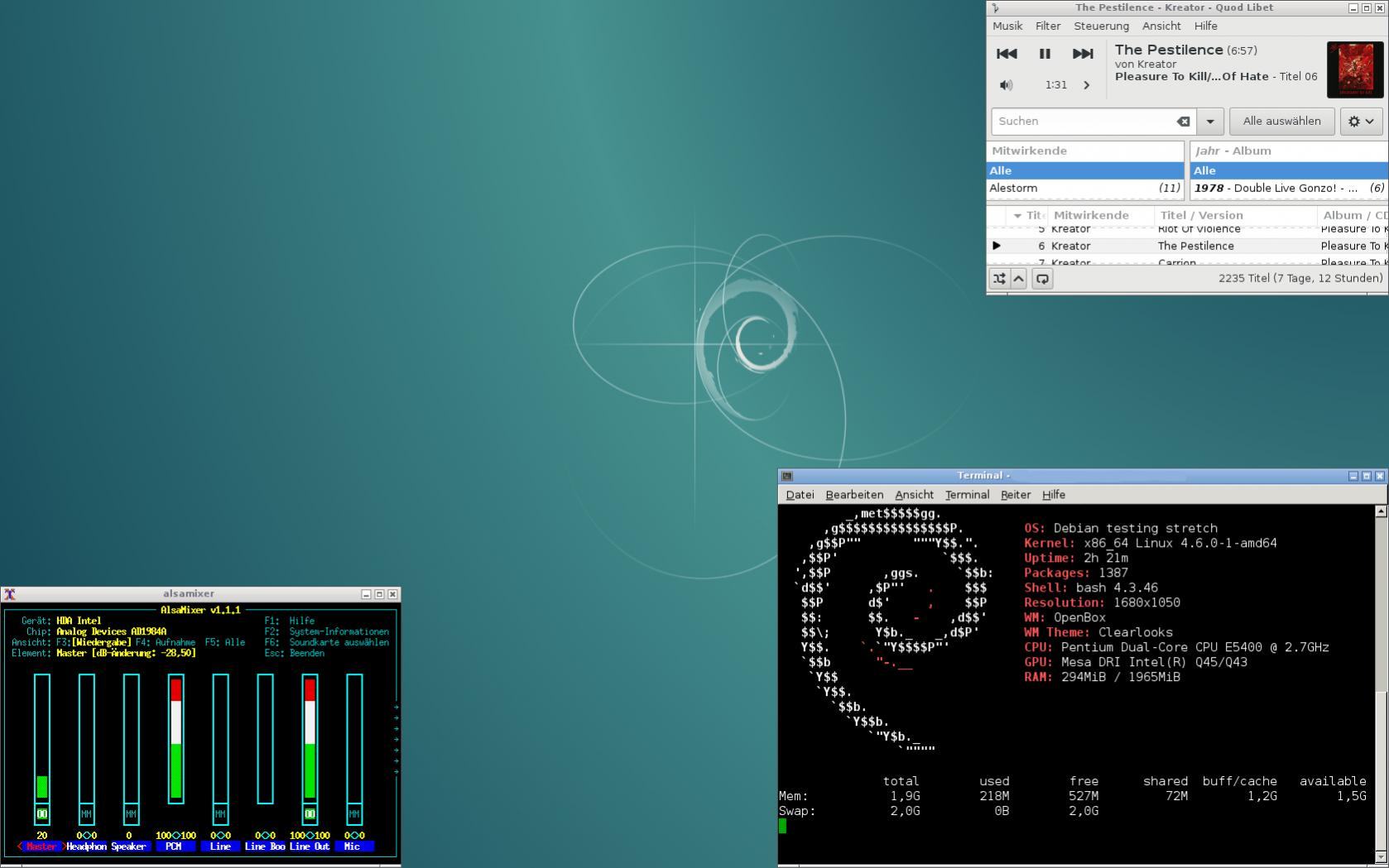Viewport: 1389px width, 868px height.
Task: Open the Filter menu
Action: click(x=1048, y=26)
